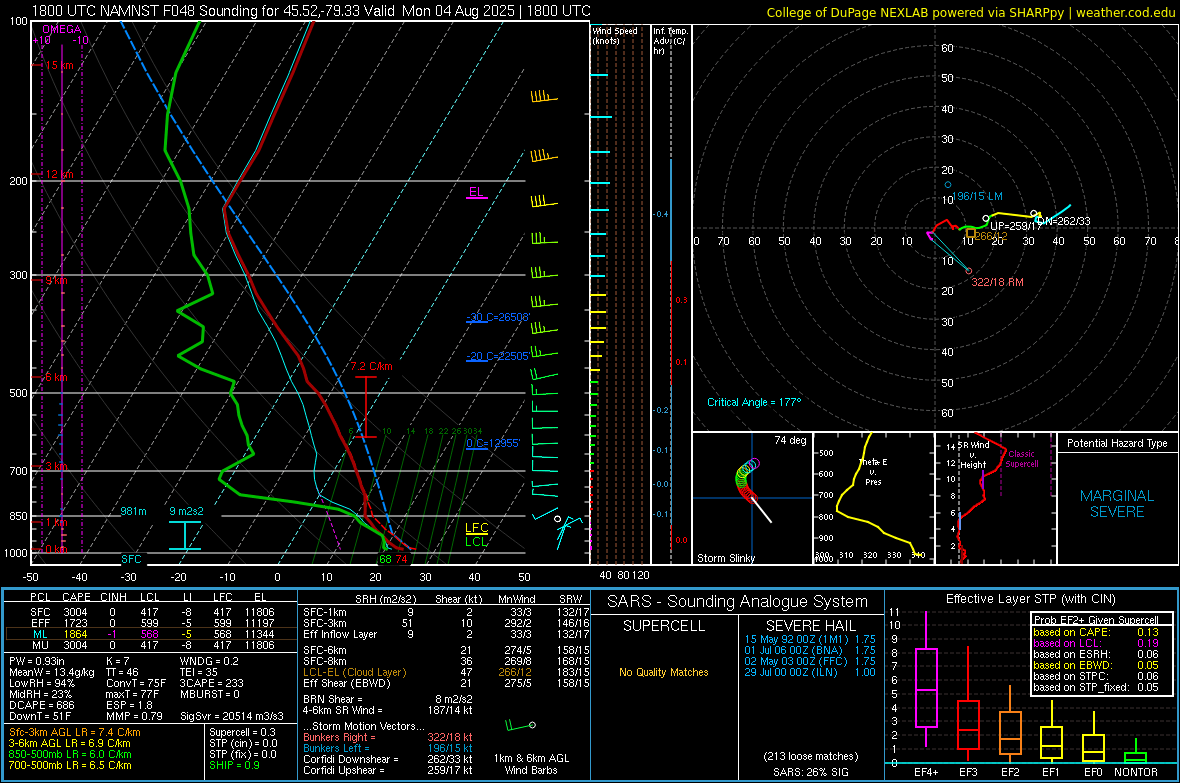Click the 'Bunkers Right = 322/18 kt' line

pos(388,737)
